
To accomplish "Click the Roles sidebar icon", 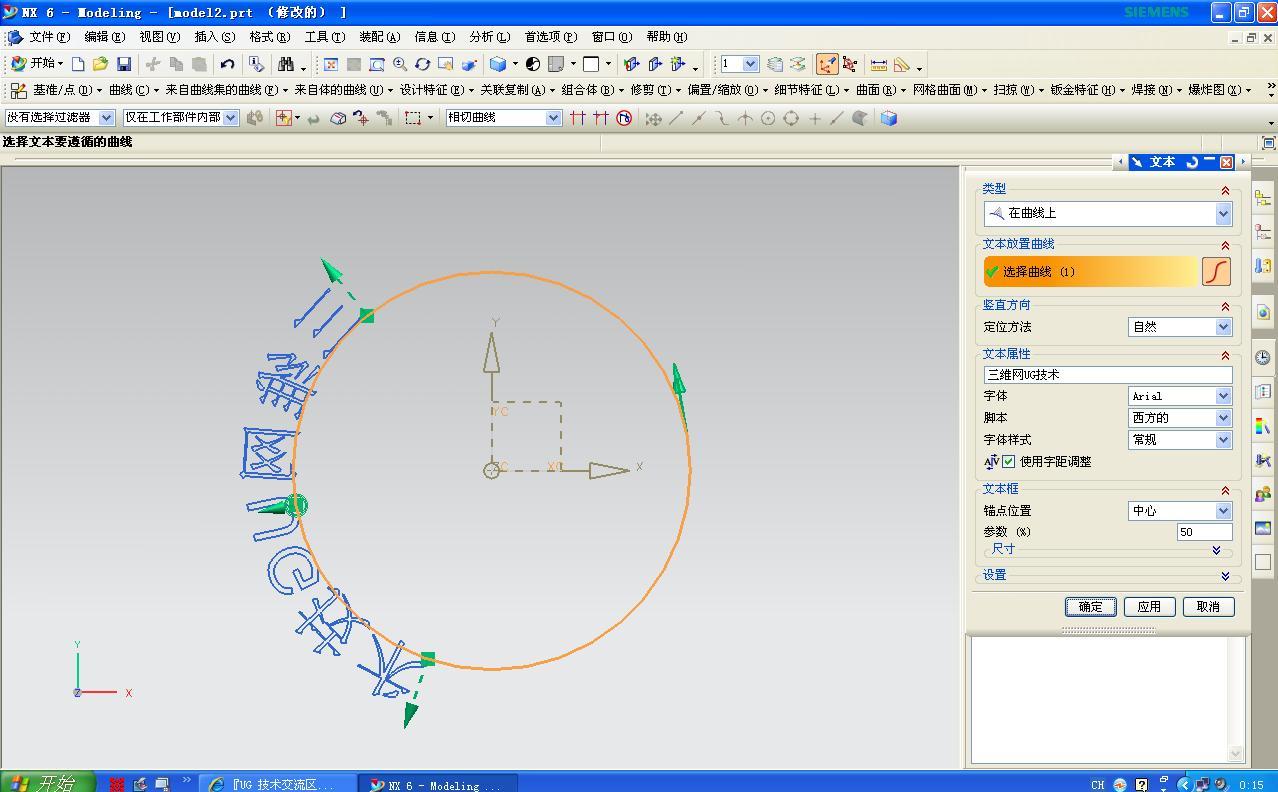I will [1263, 493].
